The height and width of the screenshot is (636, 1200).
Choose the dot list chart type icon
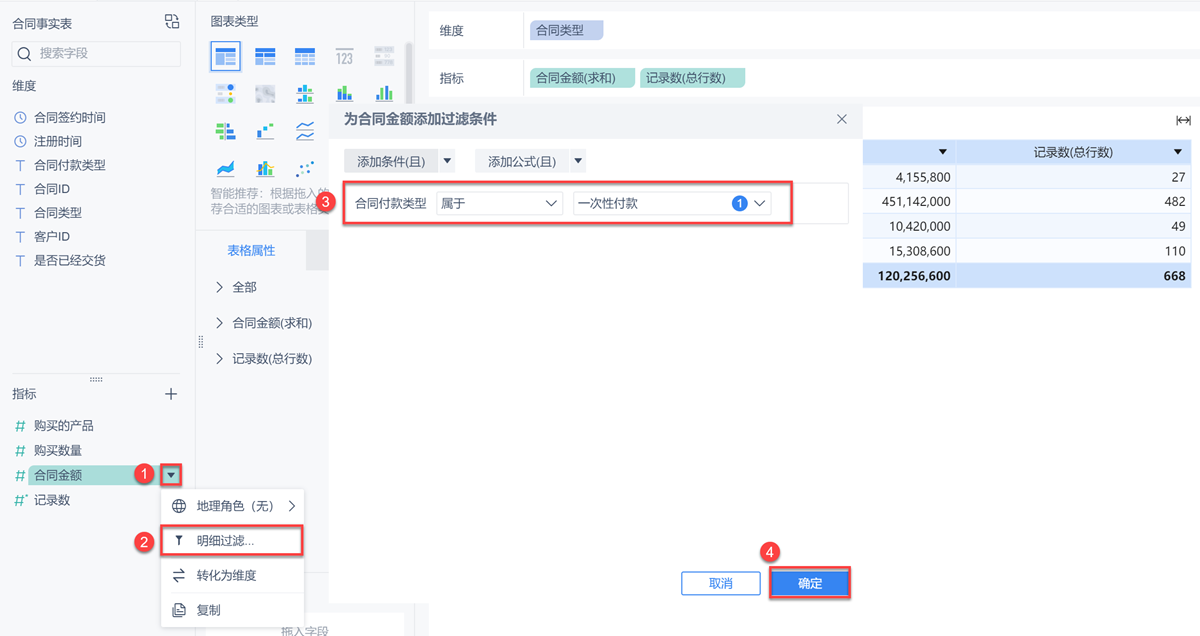point(225,94)
